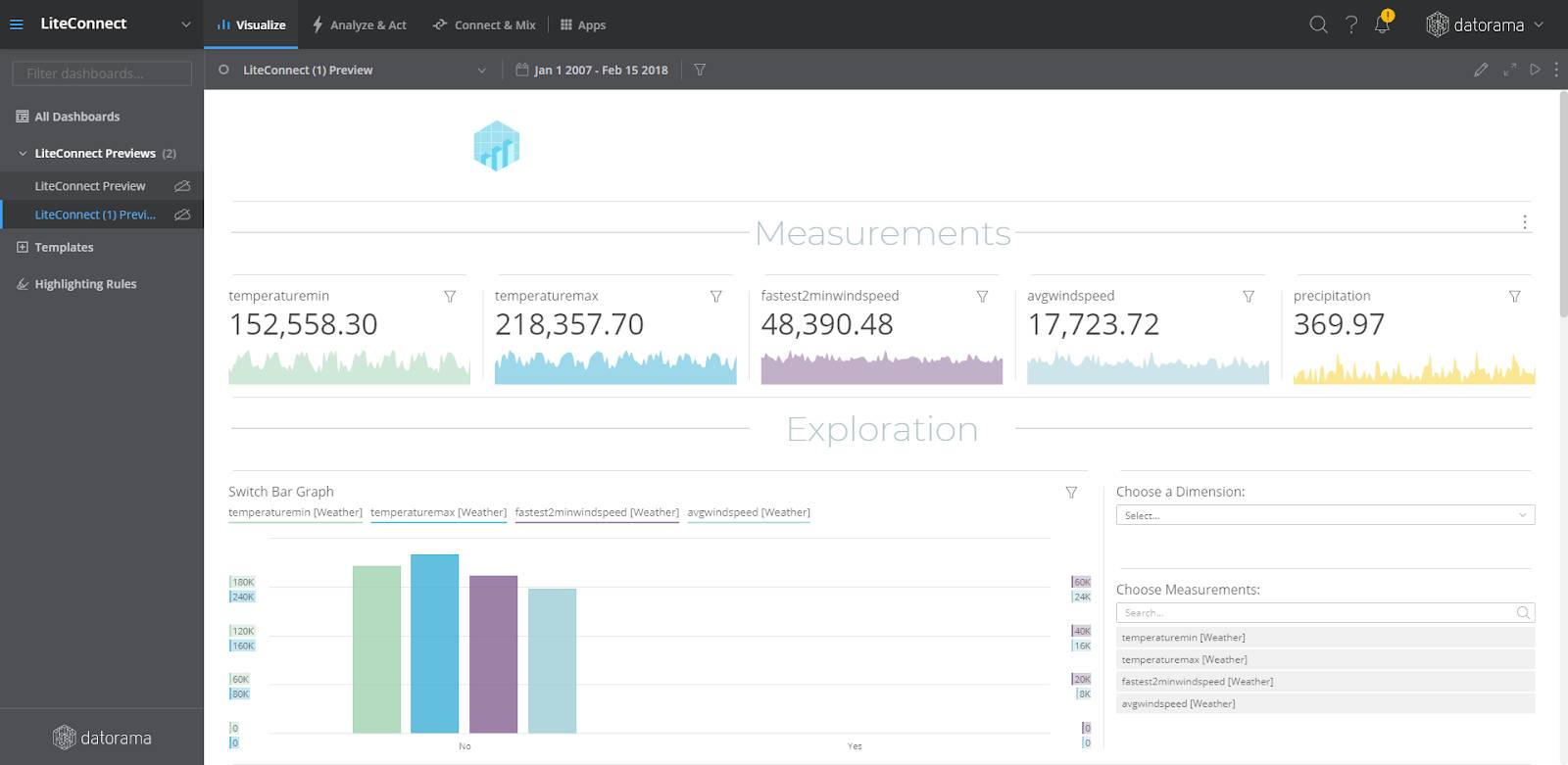
Task: Click the edit pencil icon
Action: pyautogui.click(x=1481, y=70)
